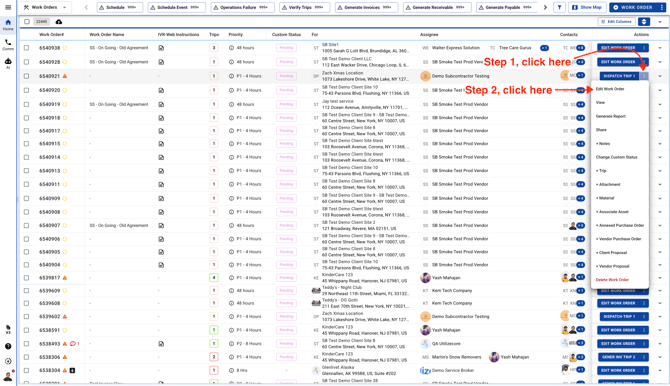Open IVR-Web instructions document for work order 6540920
The width and height of the screenshot is (670, 386).
pyautogui.click(x=161, y=90)
